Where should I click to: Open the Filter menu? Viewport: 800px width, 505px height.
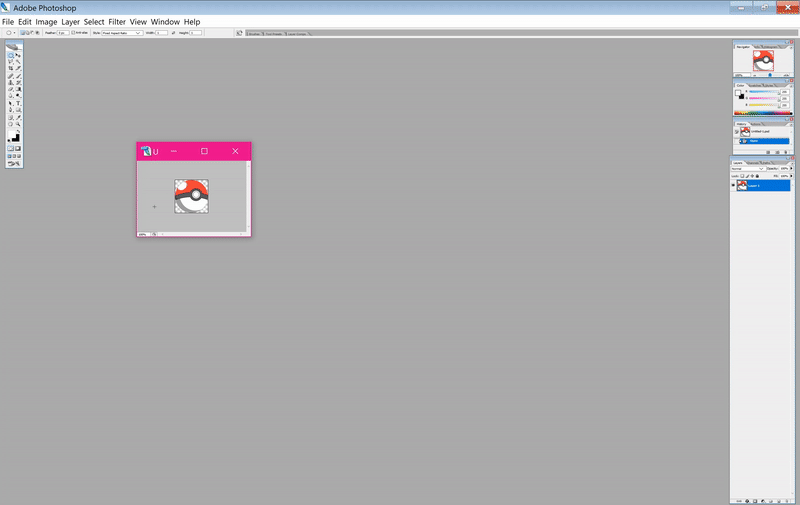117,22
